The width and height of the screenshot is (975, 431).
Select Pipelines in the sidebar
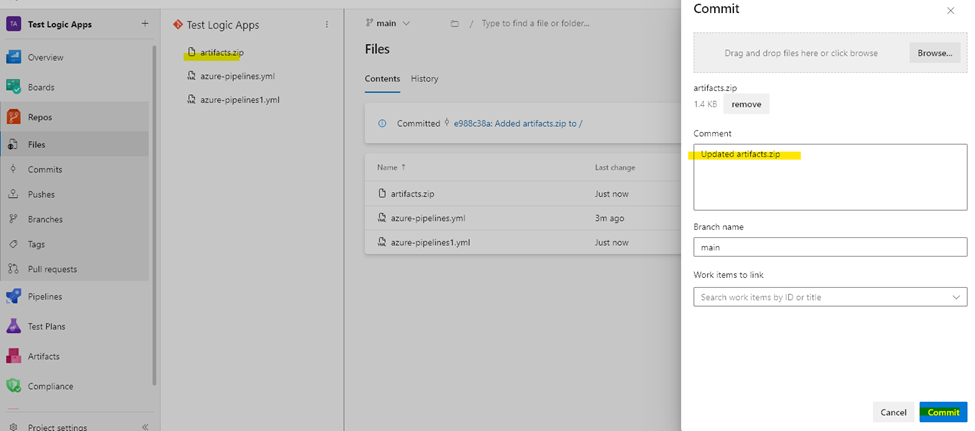[x=45, y=297]
